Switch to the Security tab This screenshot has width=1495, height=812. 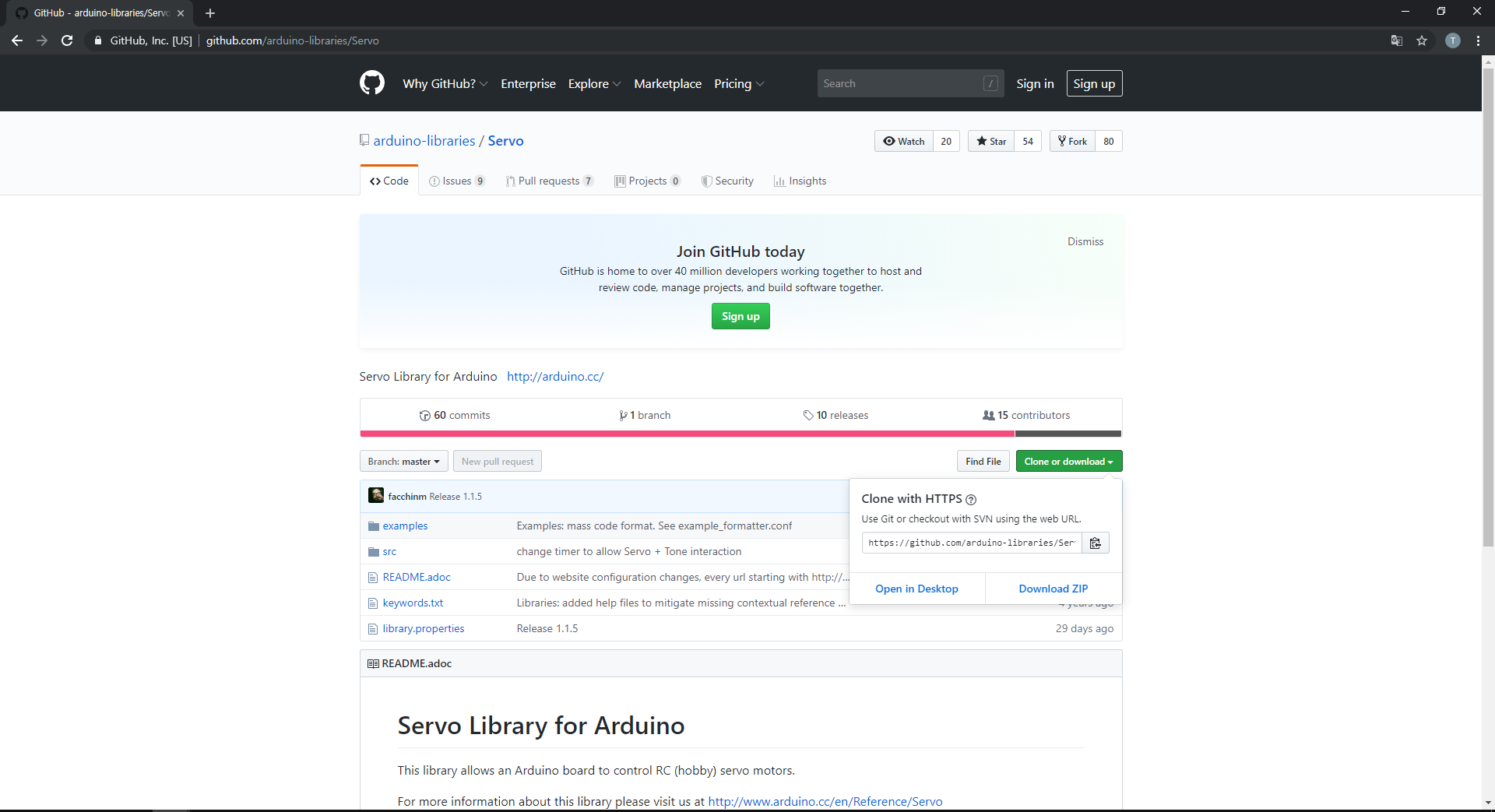(727, 181)
